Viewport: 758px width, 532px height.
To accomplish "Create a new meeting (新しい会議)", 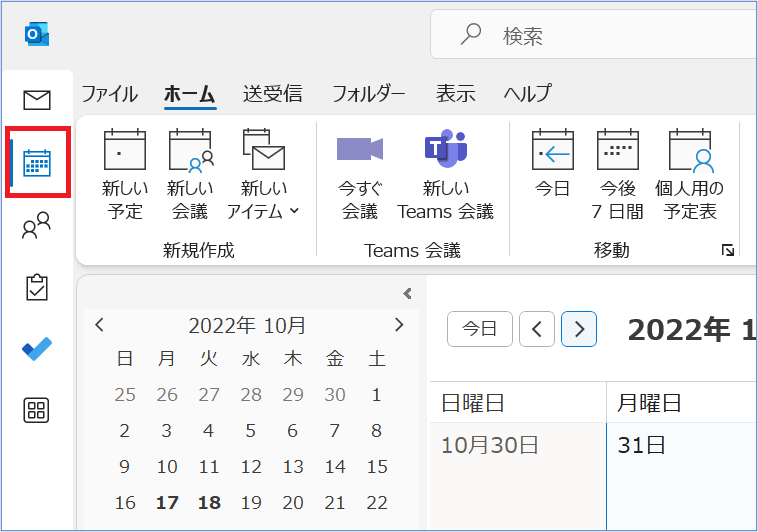I will (190, 175).
